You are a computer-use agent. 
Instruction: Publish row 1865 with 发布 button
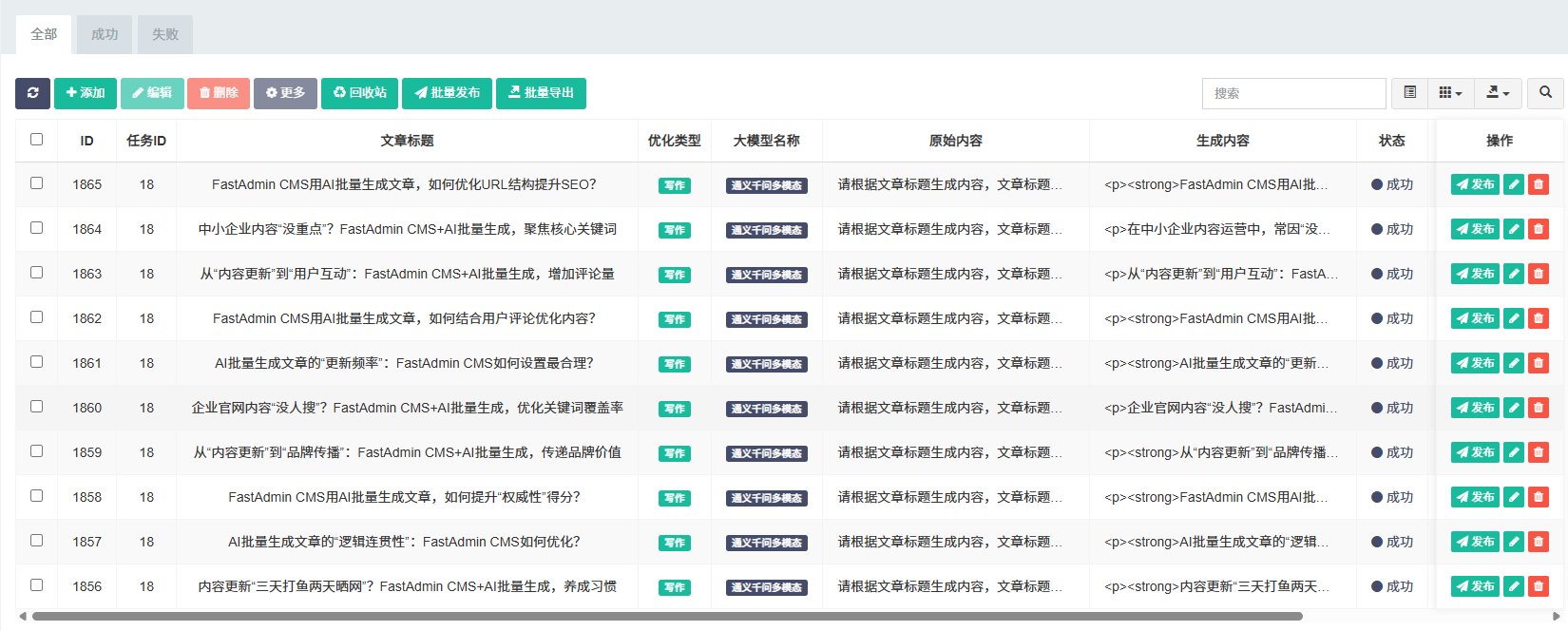pos(1476,184)
